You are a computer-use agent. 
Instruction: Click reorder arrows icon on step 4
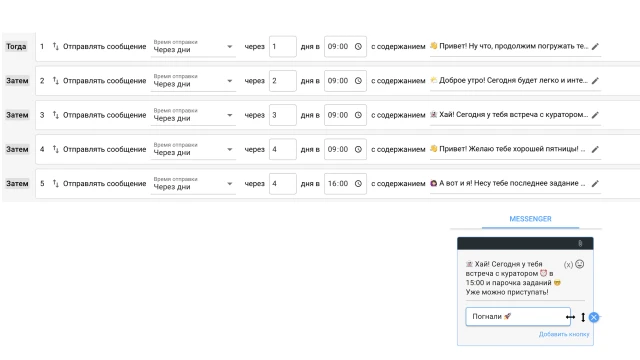click(56, 149)
